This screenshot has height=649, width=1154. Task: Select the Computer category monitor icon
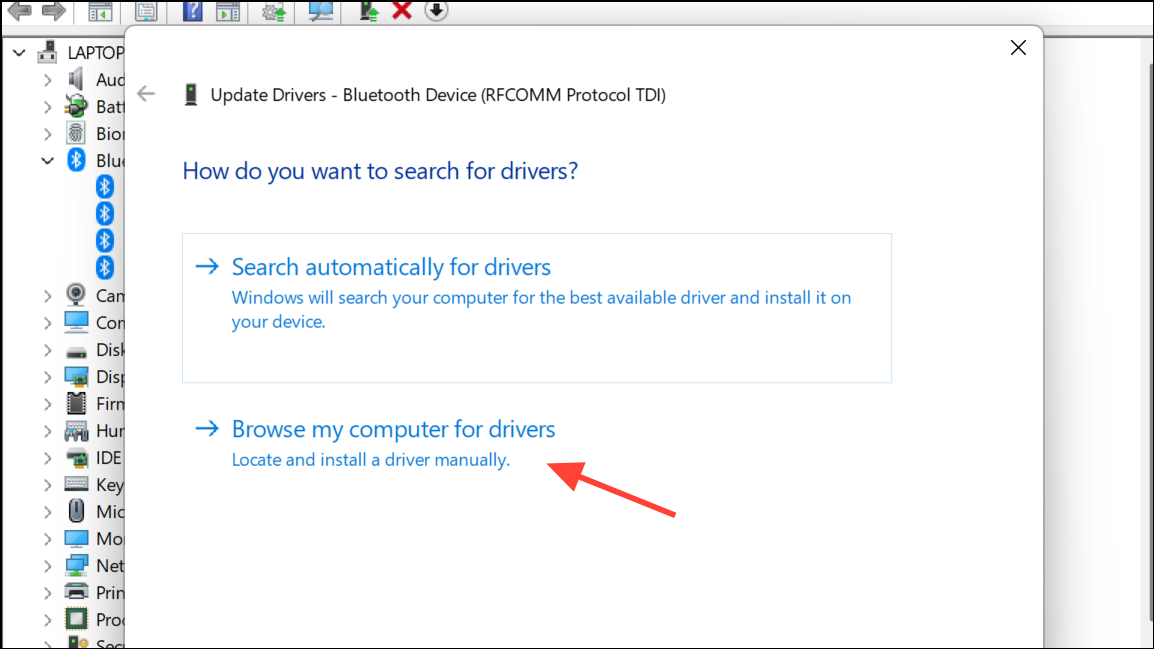click(76, 322)
